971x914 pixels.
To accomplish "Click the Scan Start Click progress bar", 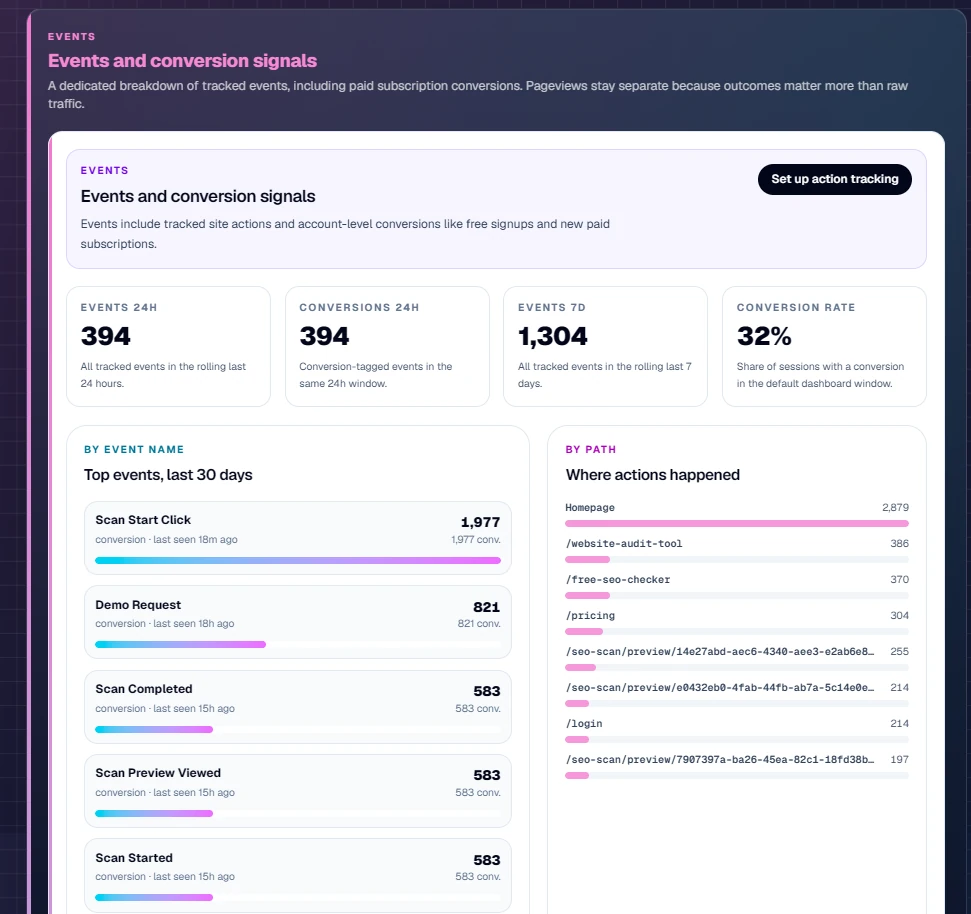I will [298, 560].
